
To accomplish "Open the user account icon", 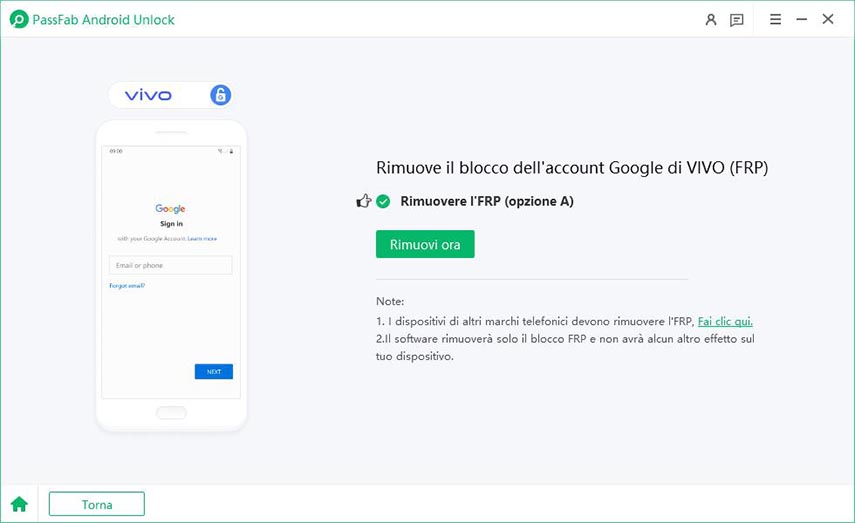I will point(711,19).
